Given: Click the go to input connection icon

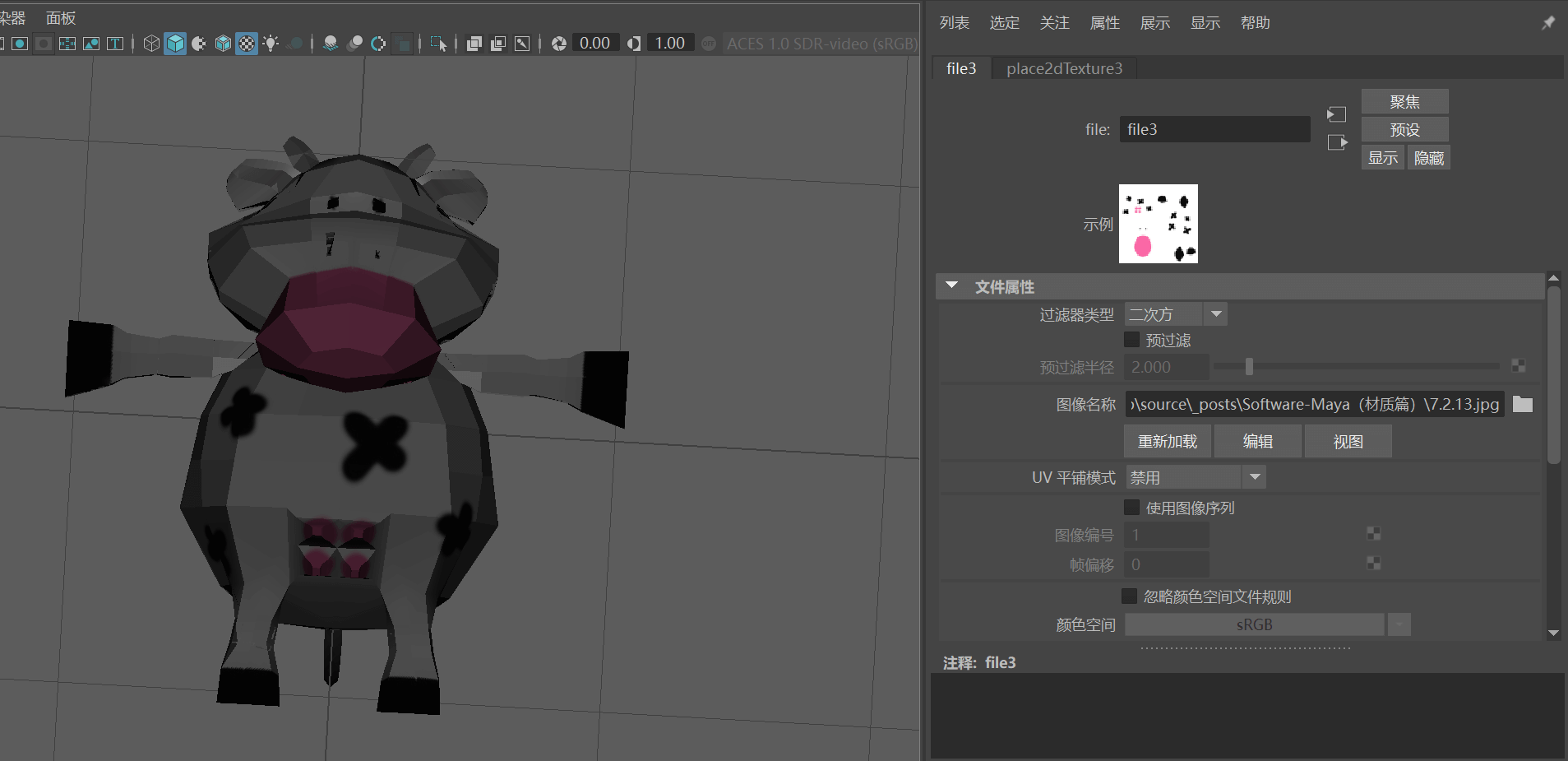Looking at the screenshot, I should point(1337,114).
